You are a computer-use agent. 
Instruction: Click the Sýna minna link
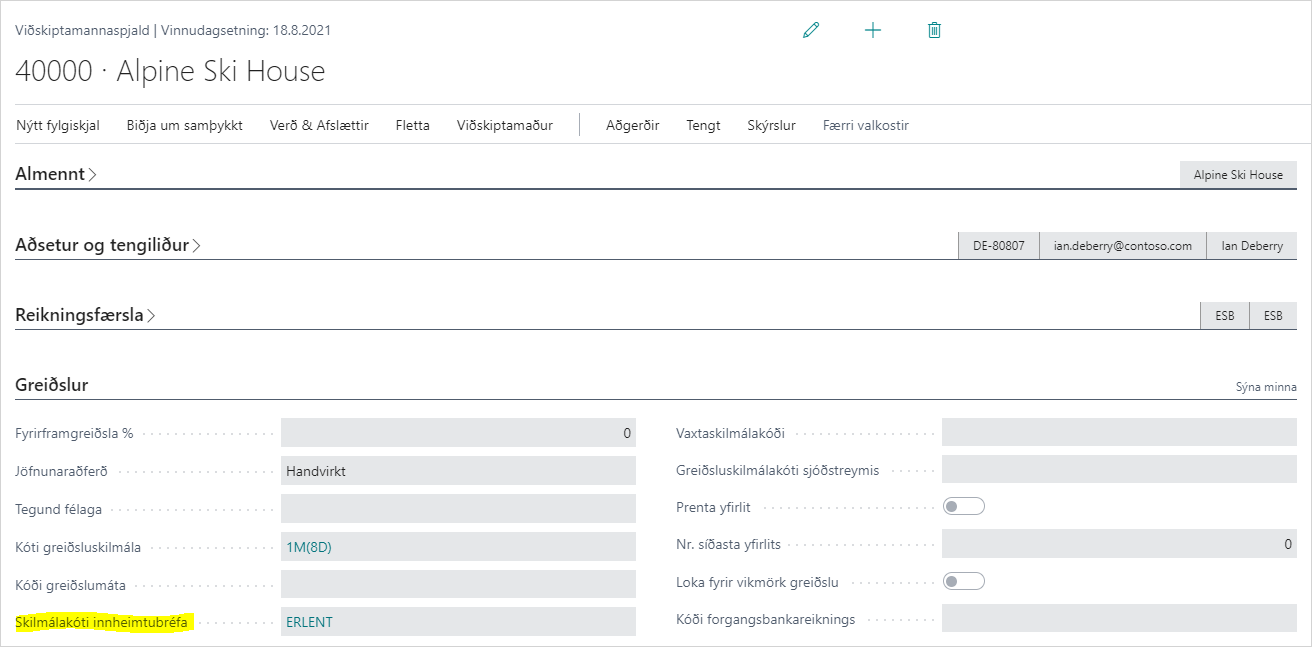[x=1266, y=387]
